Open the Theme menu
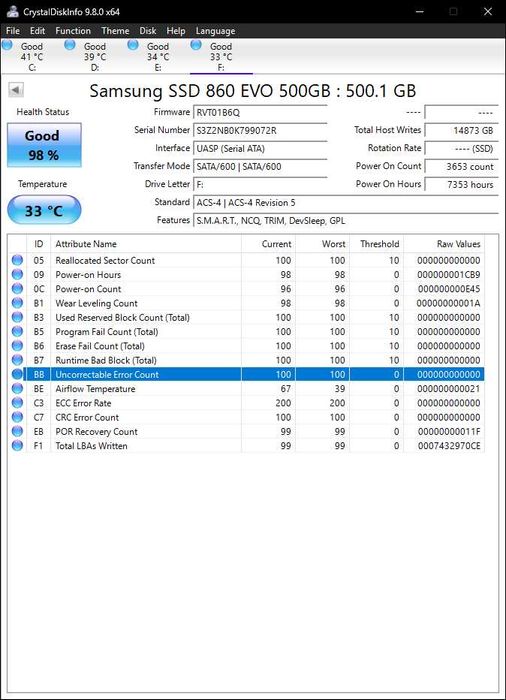This screenshot has width=506, height=700. pos(115,31)
